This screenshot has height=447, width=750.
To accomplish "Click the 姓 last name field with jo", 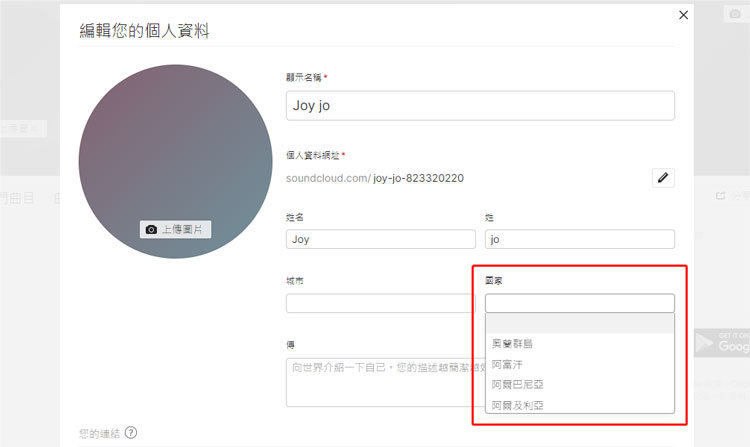I will (x=579, y=239).
